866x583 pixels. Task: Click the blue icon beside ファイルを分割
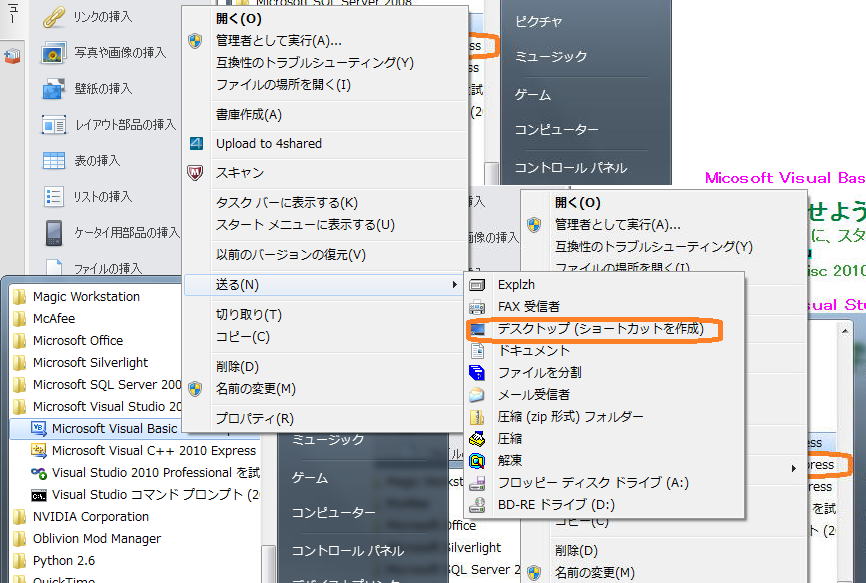click(477, 373)
